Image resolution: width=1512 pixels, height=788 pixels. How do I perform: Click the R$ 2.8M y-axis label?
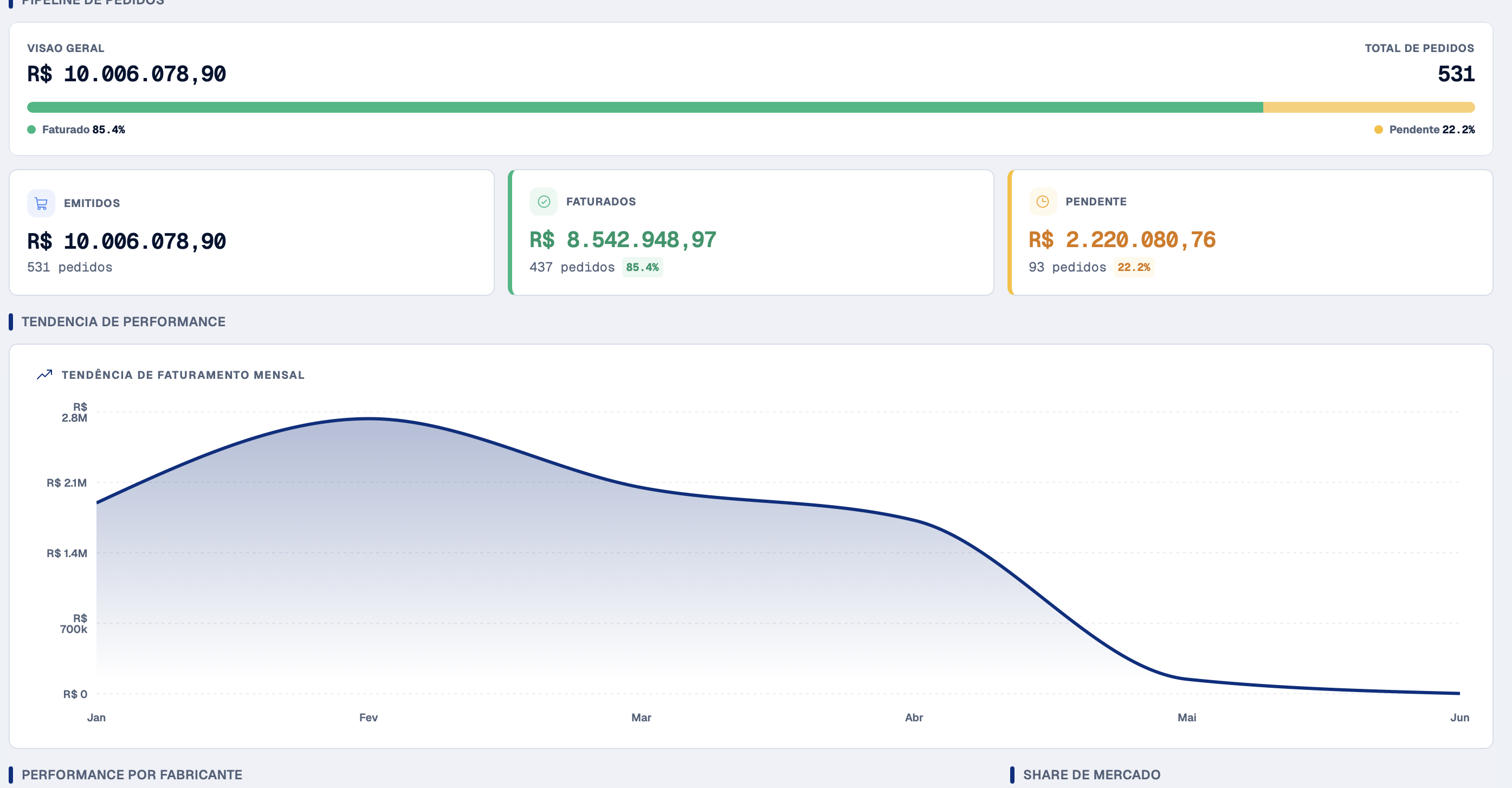click(75, 412)
